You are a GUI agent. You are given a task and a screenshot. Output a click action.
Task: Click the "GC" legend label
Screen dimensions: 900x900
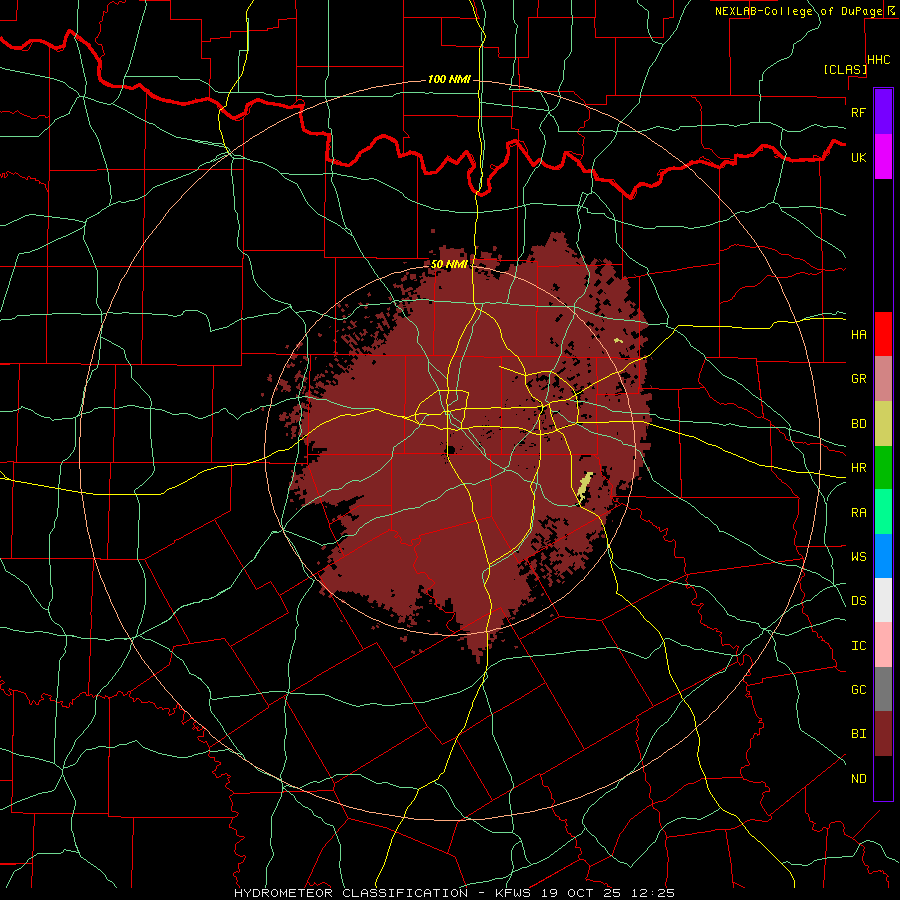(858, 690)
